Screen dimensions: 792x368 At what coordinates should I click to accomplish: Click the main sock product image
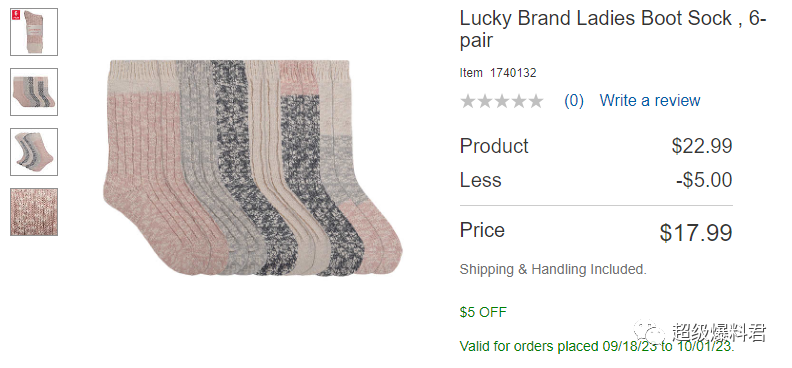(x=253, y=168)
